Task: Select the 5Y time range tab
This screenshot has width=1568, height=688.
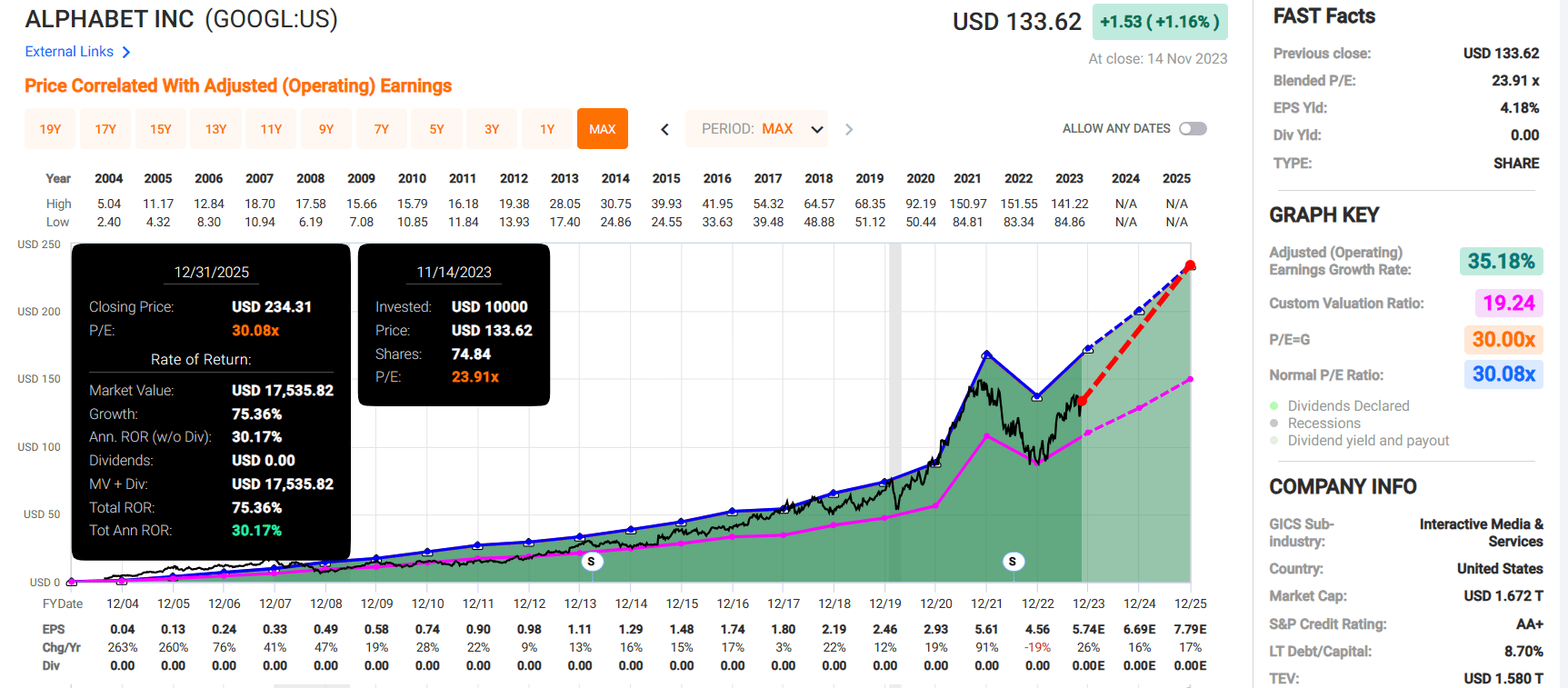Action: (436, 129)
